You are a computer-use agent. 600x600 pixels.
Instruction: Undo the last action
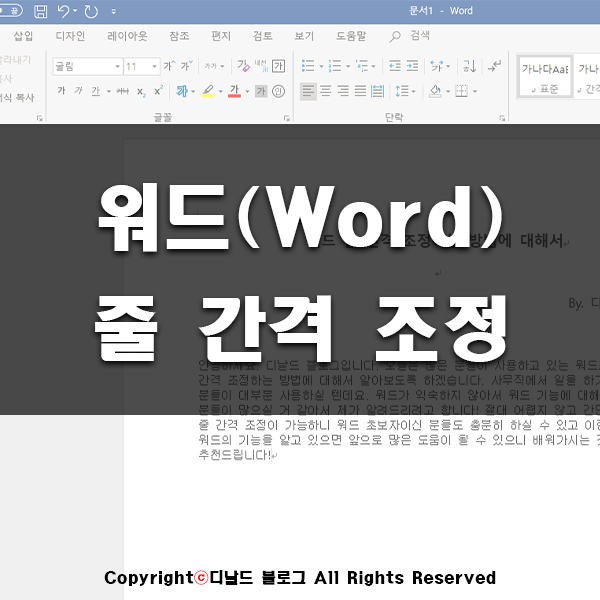[64, 11]
